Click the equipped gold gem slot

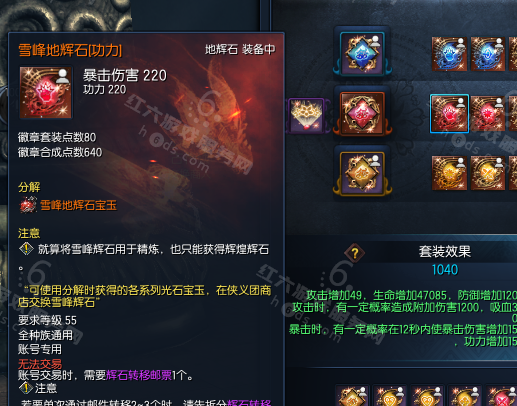point(362,173)
